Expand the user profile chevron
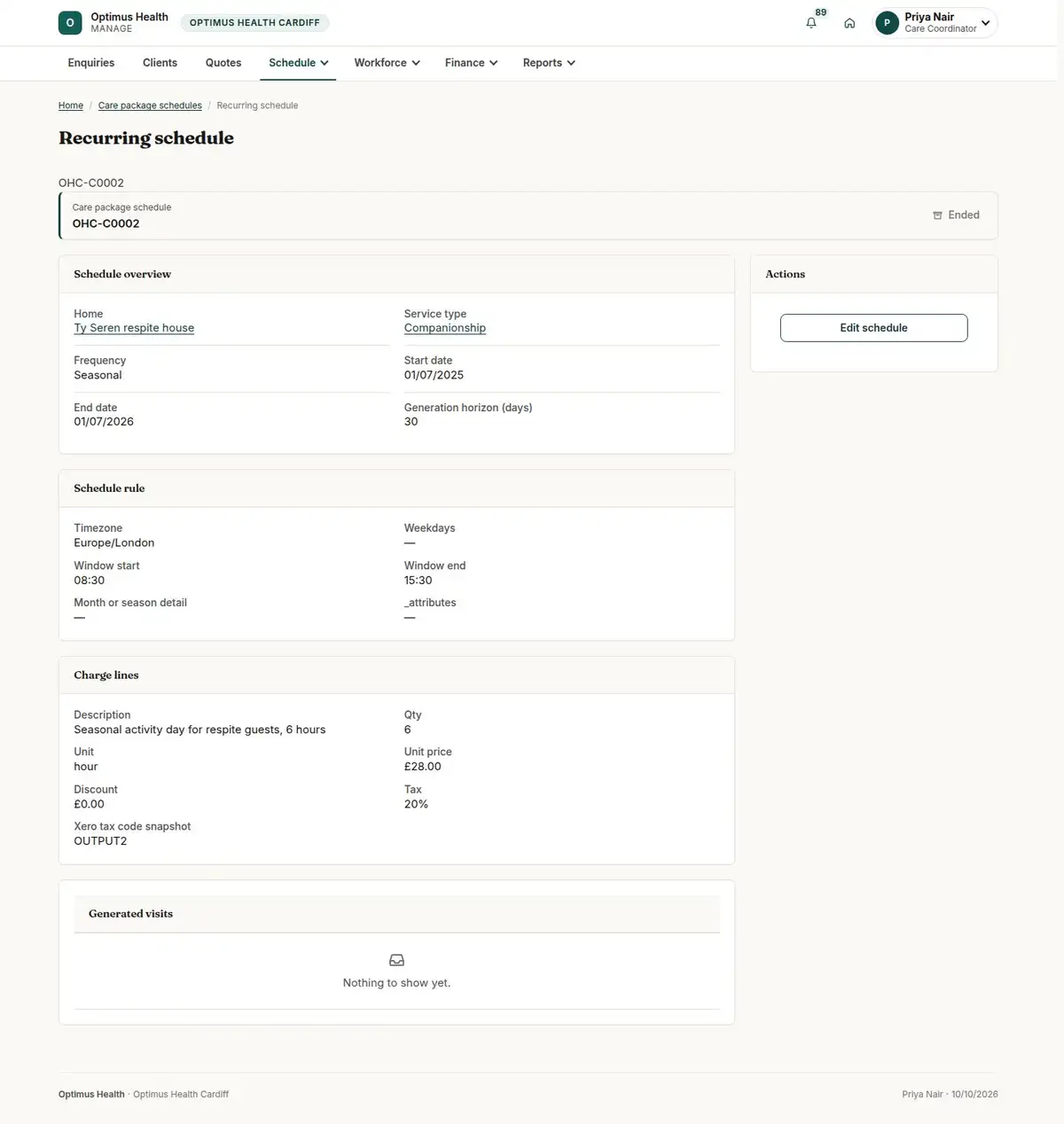 [985, 23]
